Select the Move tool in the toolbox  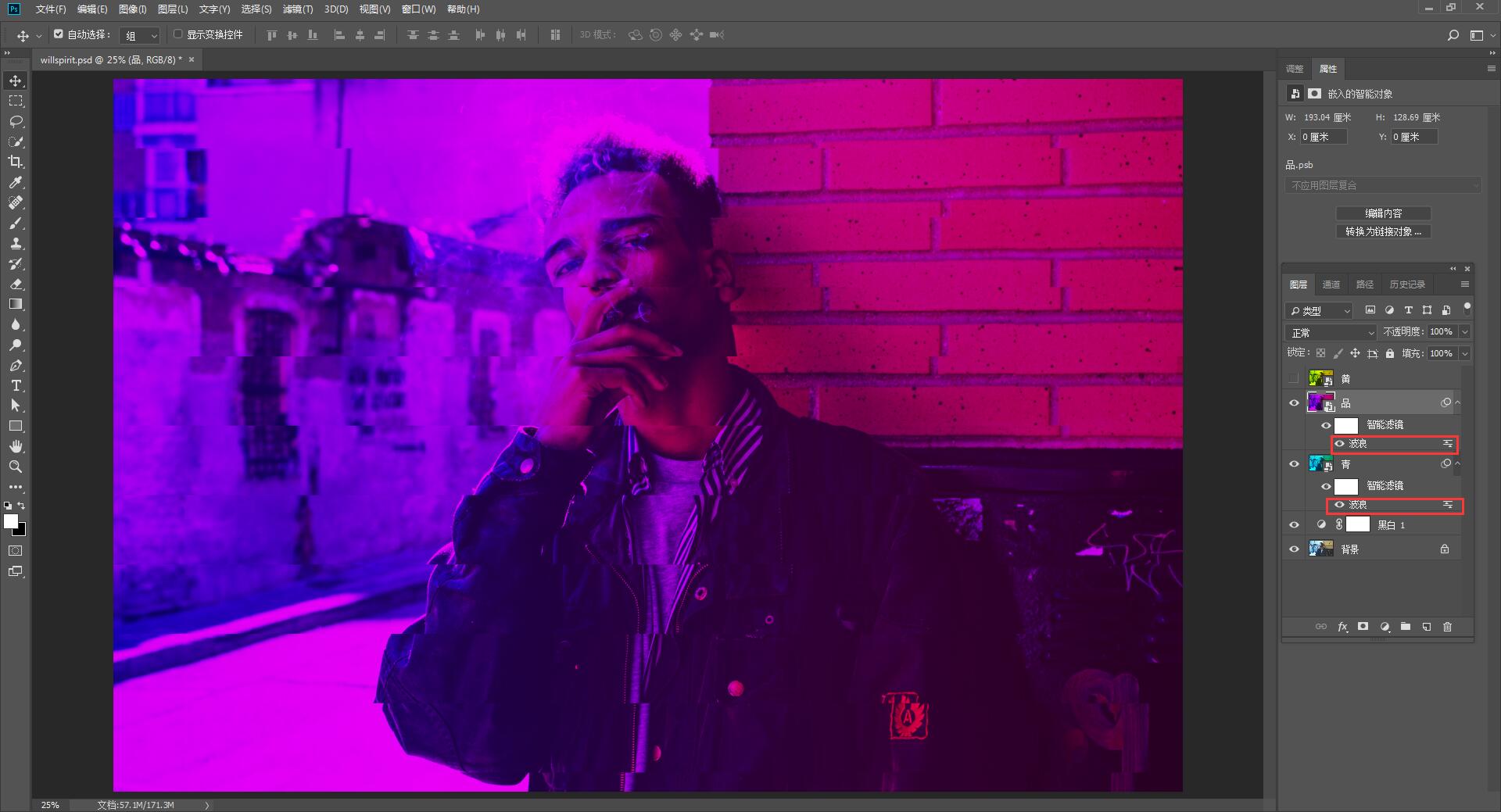(16, 80)
